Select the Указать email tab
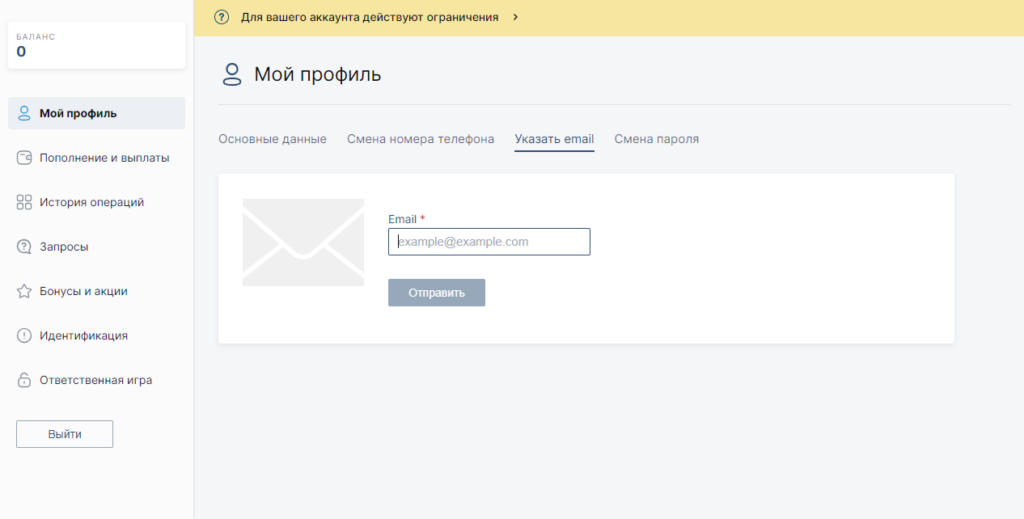This screenshot has width=1024, height=519. coord(554,139)
